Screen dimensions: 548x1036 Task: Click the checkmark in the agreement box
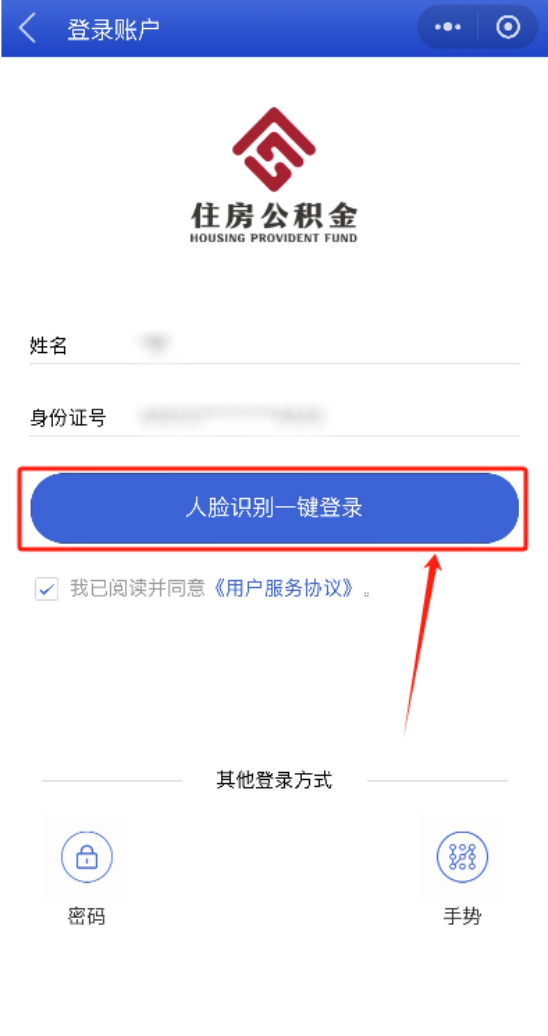click(x=47, y=589)
